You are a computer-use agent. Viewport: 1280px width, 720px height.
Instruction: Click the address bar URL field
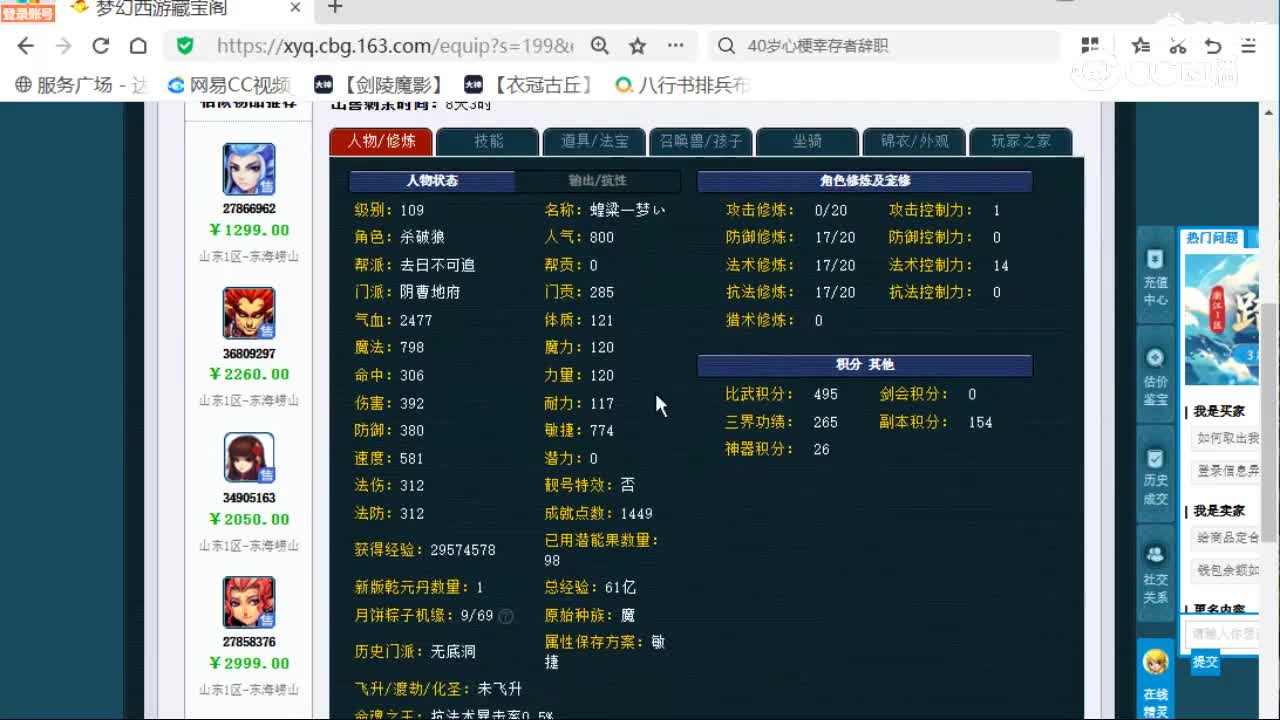click(395, 46)
